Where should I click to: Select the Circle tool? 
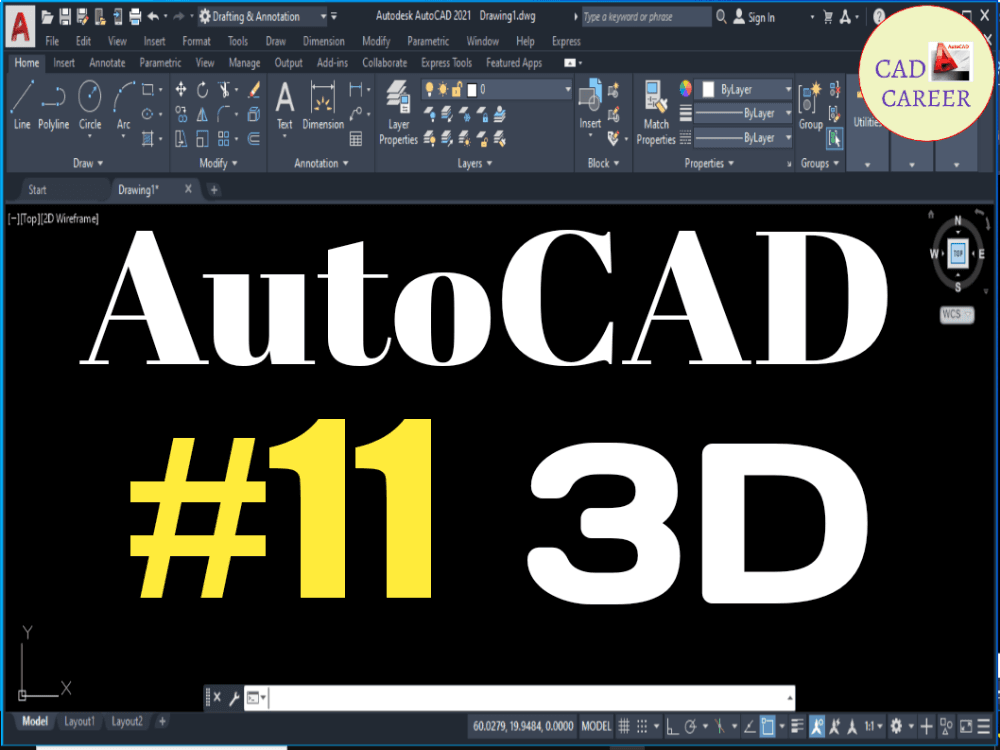pos(90,105)
